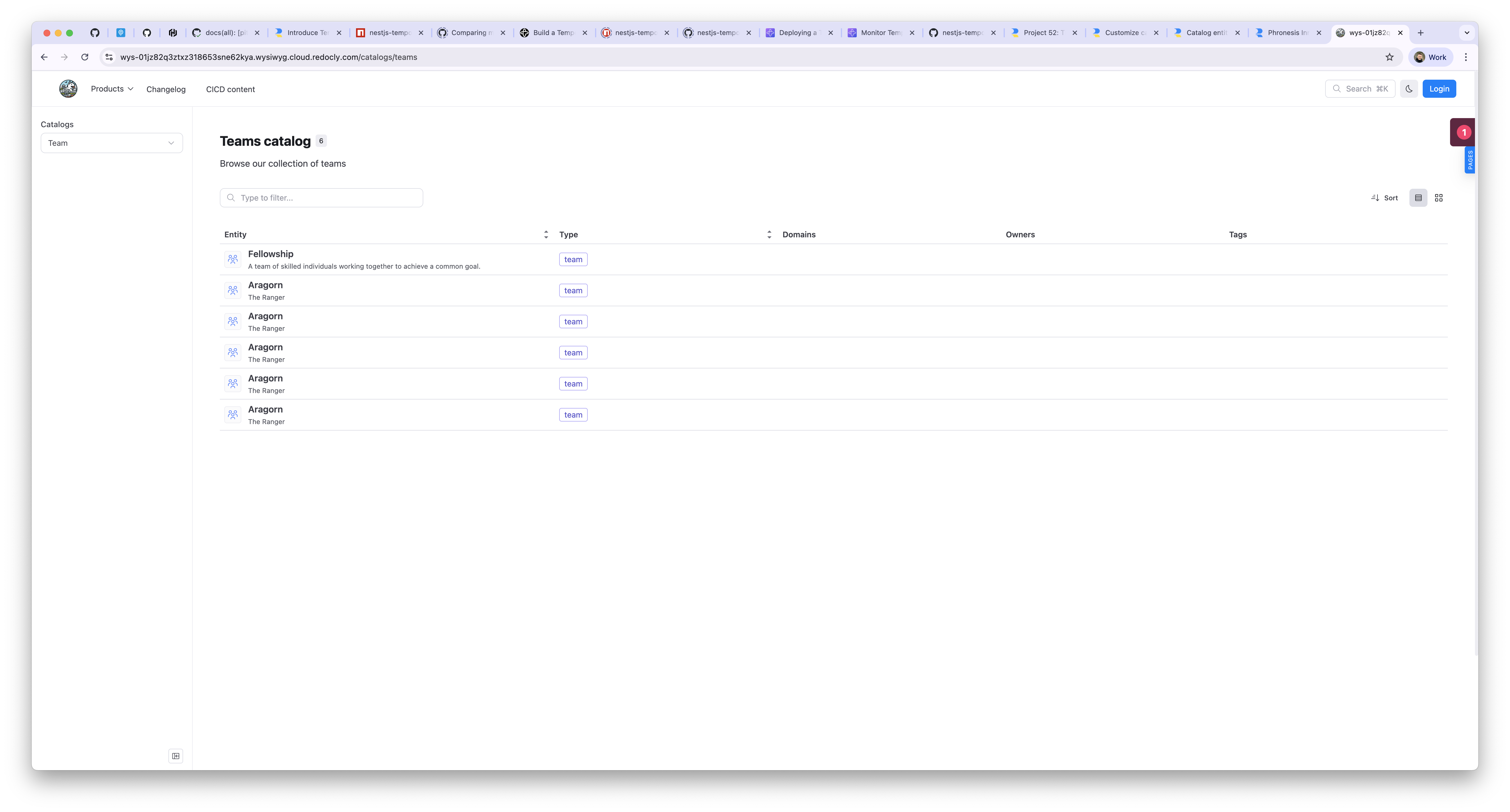Sort the table by Type column arrows
This screenshot has height=812, width=1510.
(769, 235)
